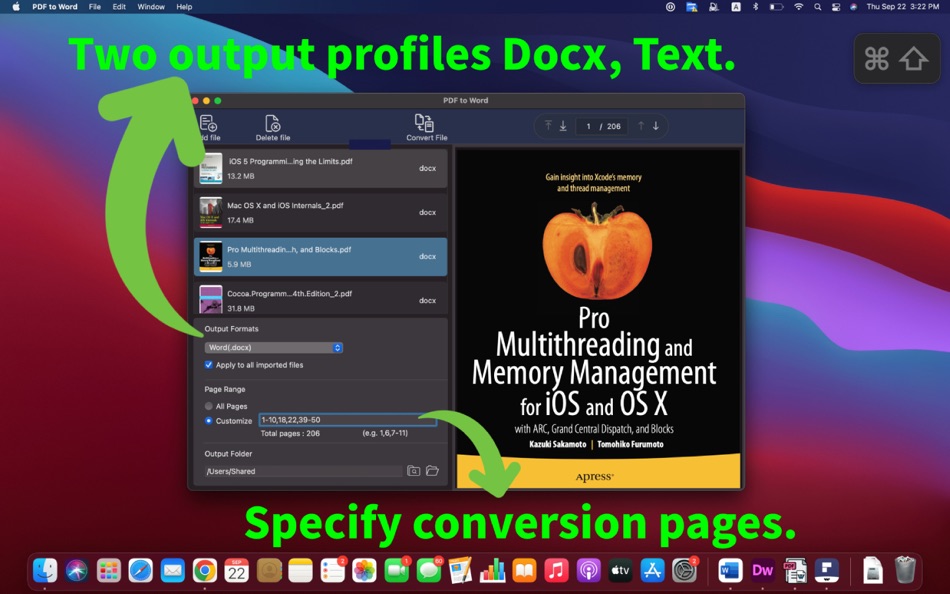Open Finder from the dock
Screen dimensions: 950x594
45,570
